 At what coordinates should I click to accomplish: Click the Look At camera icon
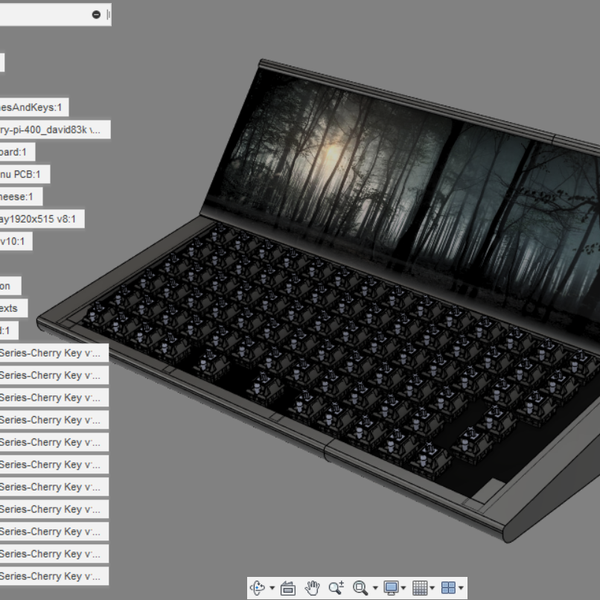287,588
